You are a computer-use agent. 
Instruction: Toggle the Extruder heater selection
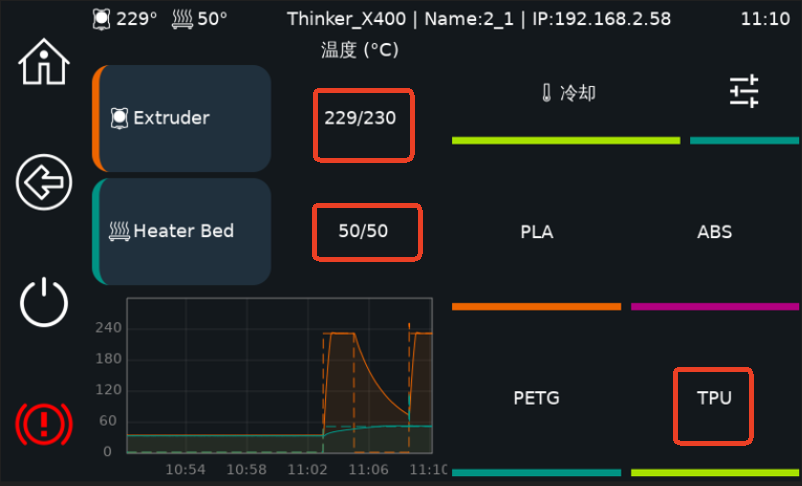(x=183, y=118)
